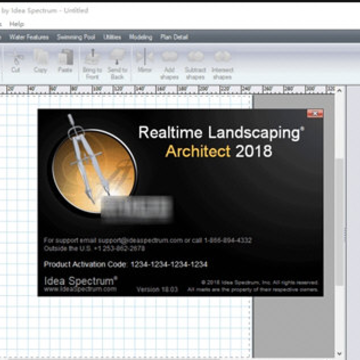The image size is (360, 360).
Task: Select the Mirror tool
Action: (x=145, y=61)
